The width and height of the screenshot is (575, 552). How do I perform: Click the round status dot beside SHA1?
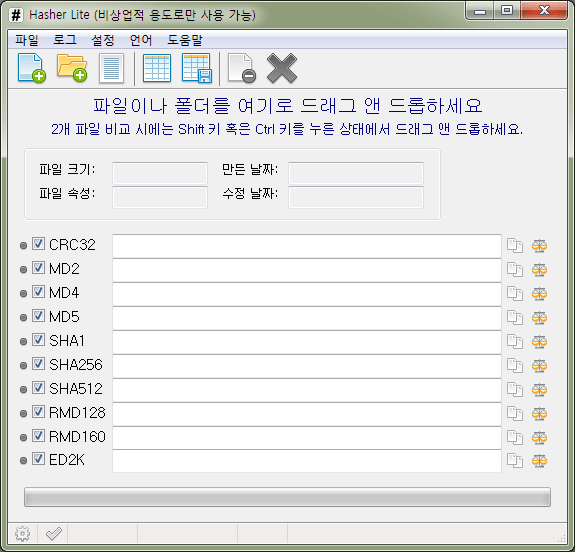23,341
